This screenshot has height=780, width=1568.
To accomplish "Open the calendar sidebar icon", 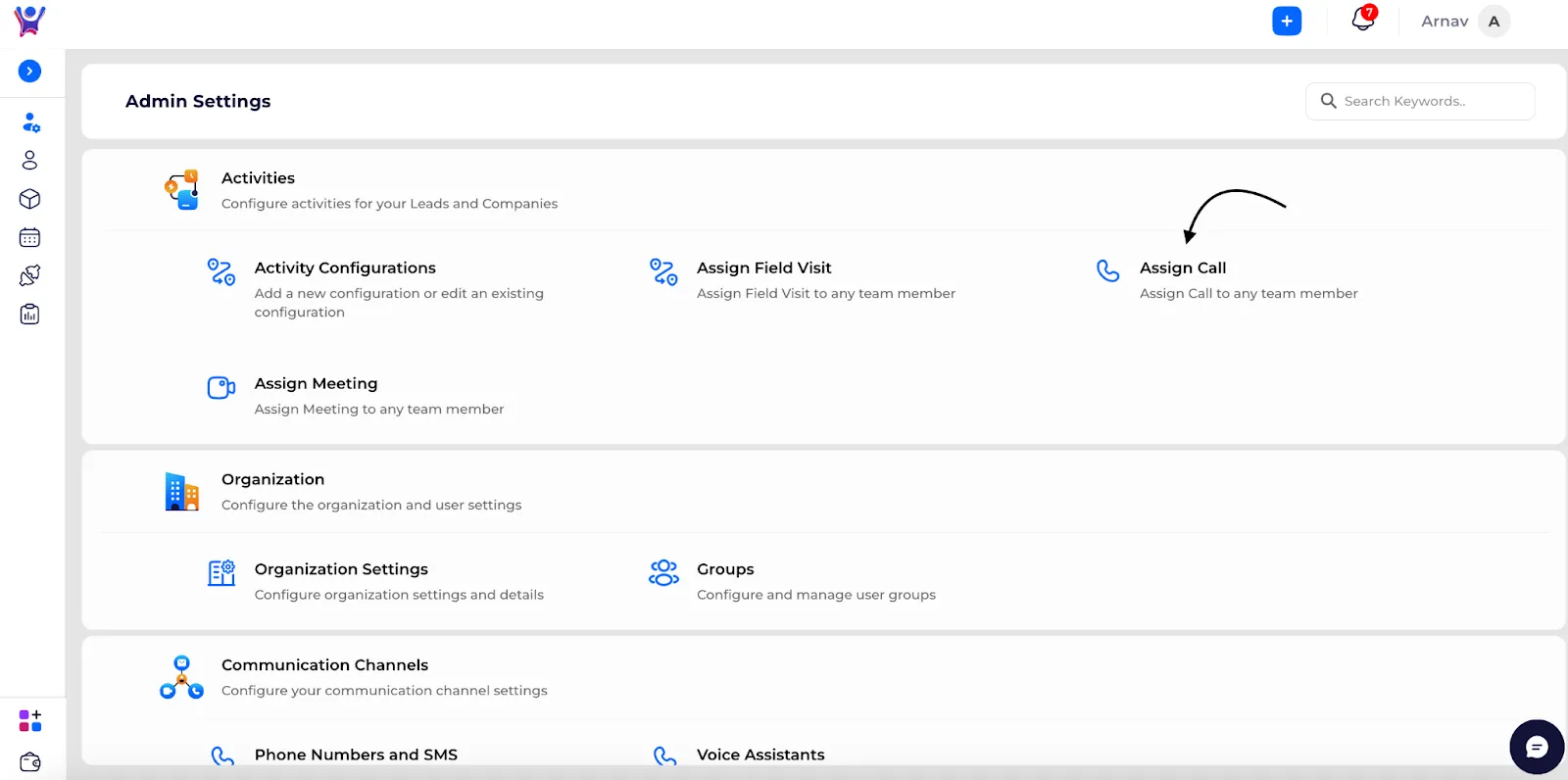I will (x=29, y=237).
